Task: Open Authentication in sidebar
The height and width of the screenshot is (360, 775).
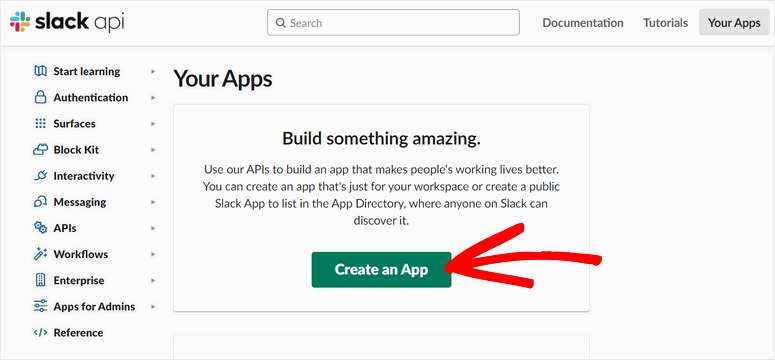Action: [91, 97]
